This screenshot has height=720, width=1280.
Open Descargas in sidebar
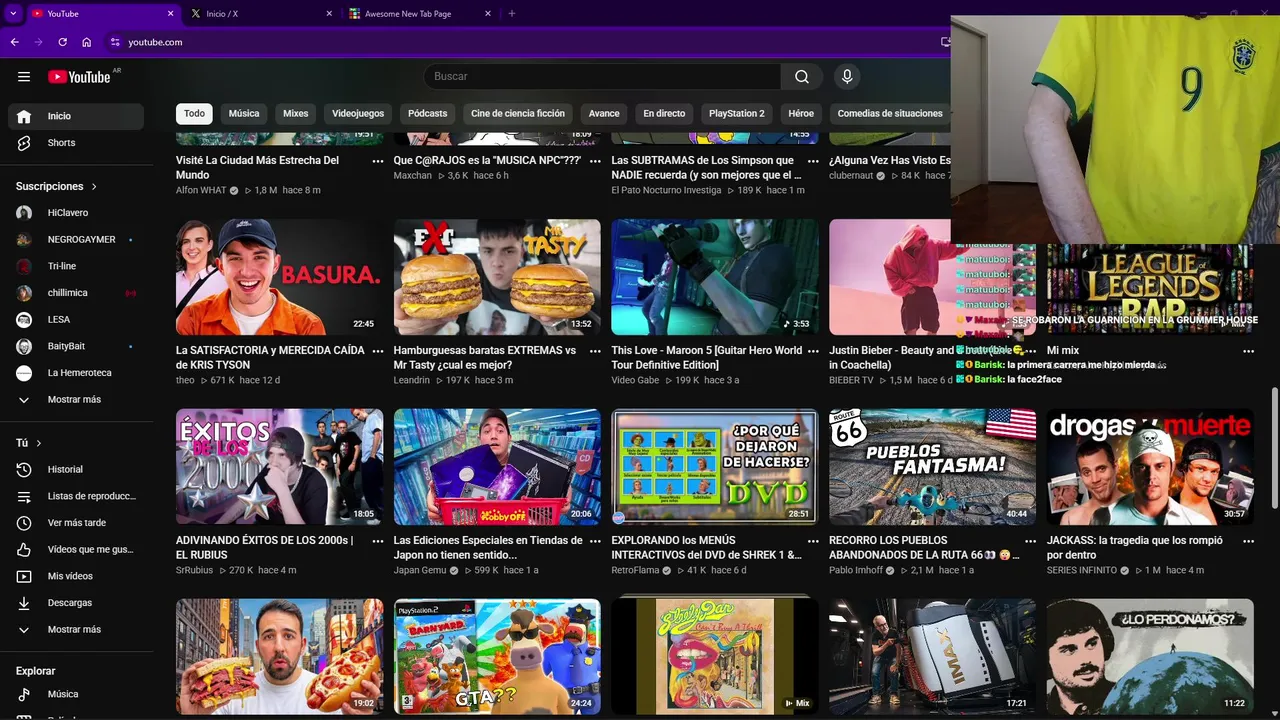(x=76, y=603)
